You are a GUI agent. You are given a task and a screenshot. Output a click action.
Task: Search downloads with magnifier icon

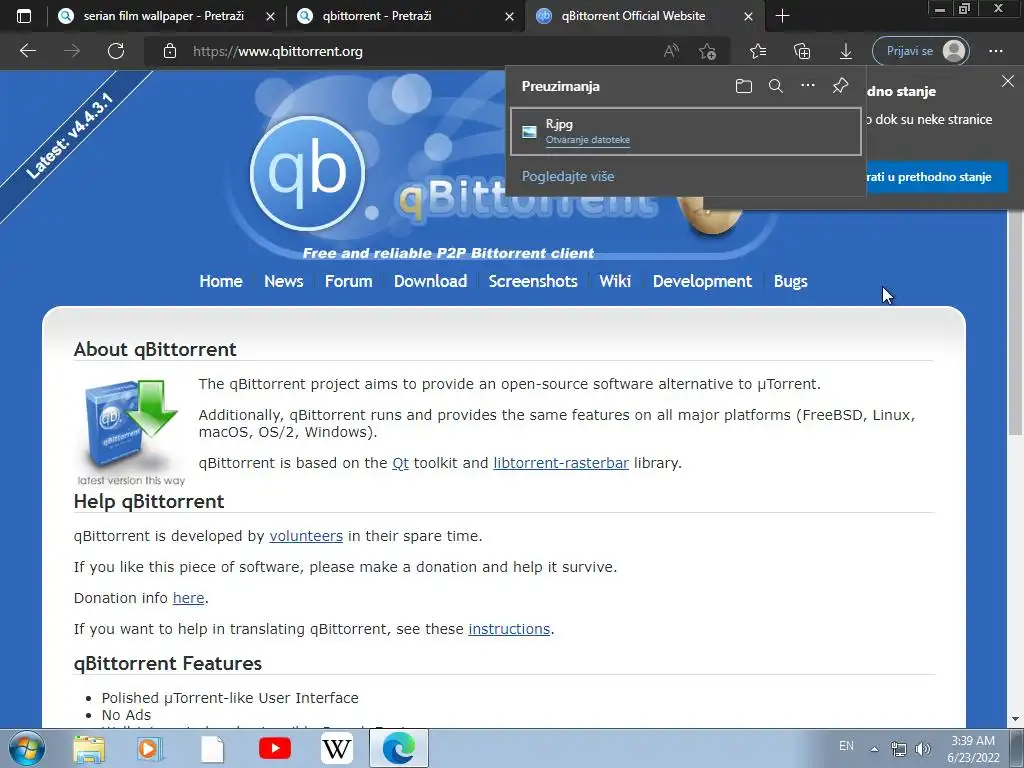coord(776,86)
